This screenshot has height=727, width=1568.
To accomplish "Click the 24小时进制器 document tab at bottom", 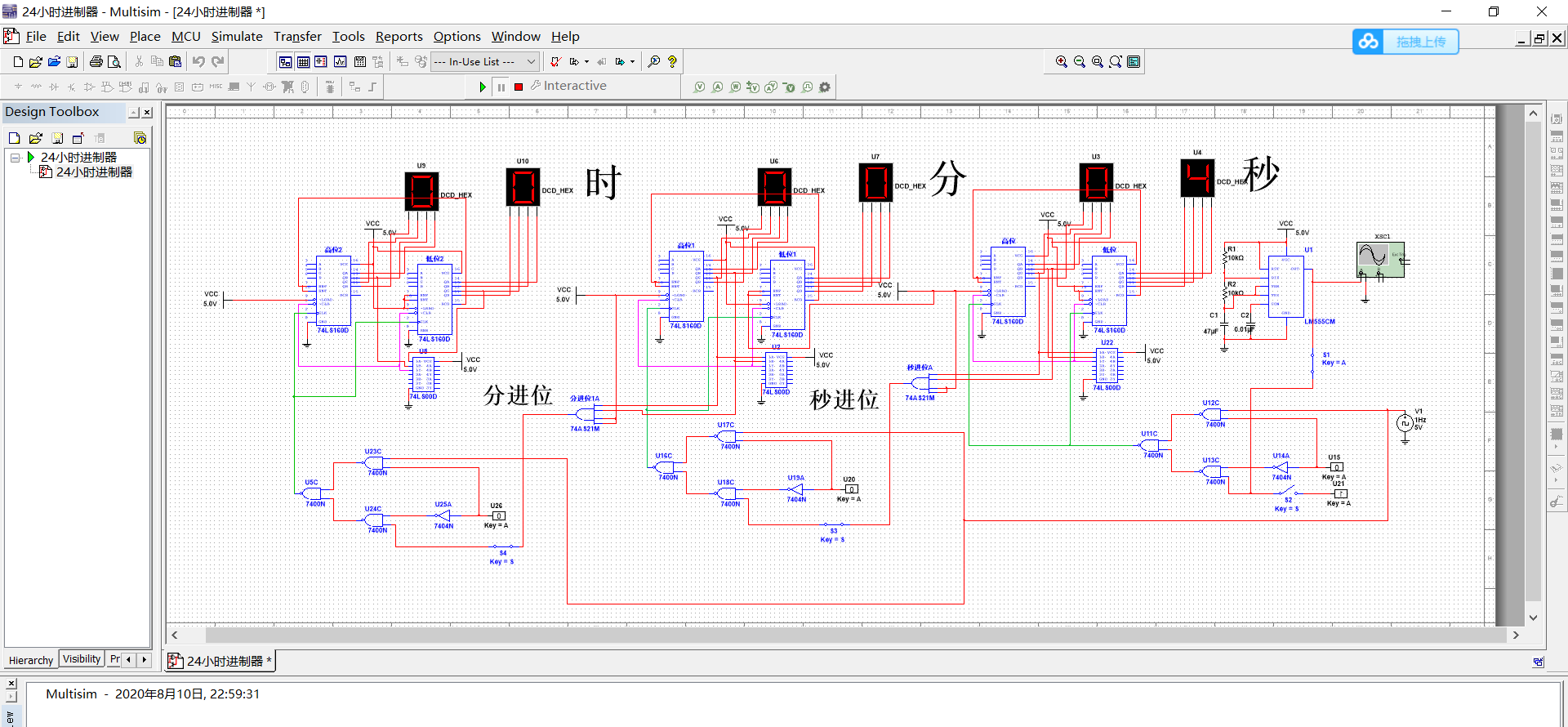I will click(x=220, y=661).
